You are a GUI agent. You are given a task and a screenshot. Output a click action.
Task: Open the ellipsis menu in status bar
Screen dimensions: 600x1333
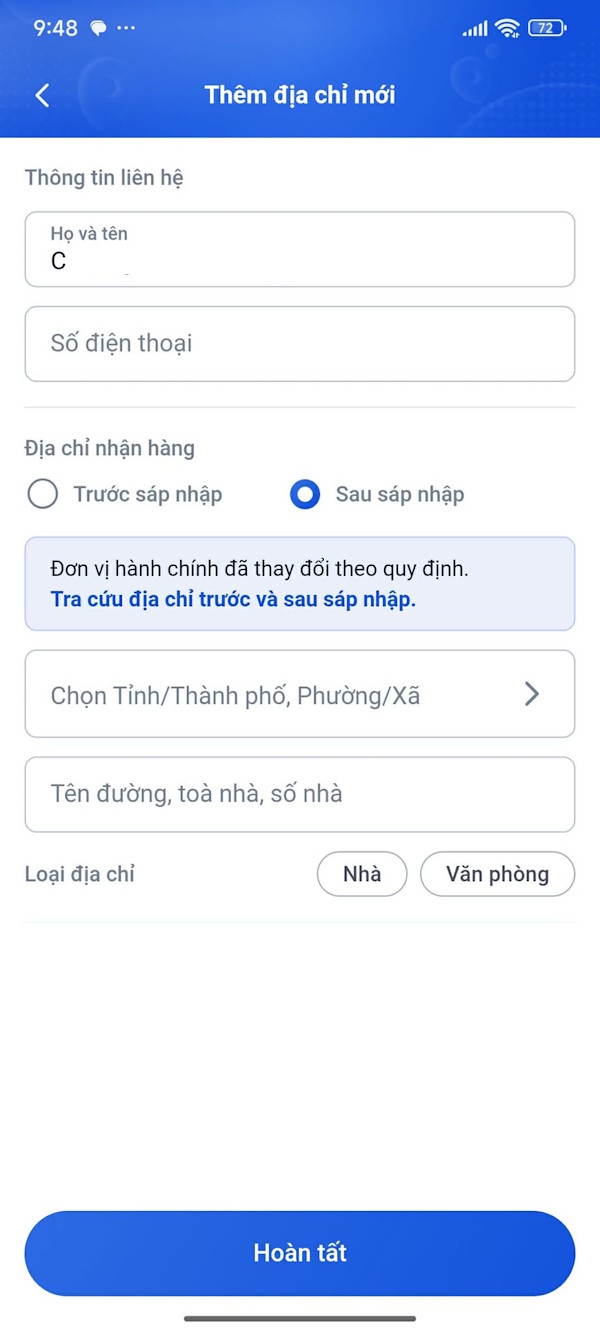click(x=124, y=27)
